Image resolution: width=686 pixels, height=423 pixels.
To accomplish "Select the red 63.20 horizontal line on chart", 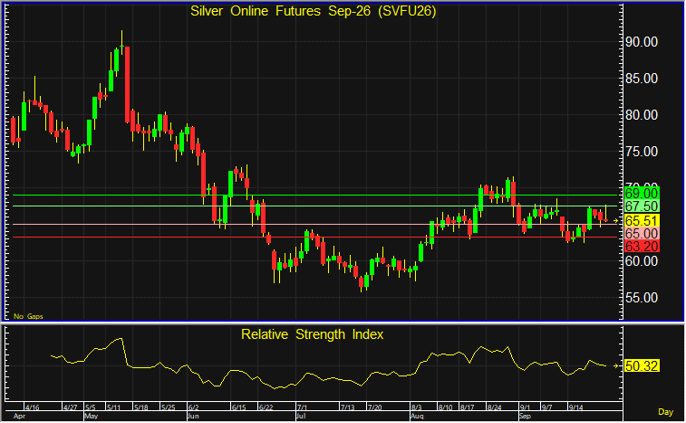I will click(x=314, y=237).
